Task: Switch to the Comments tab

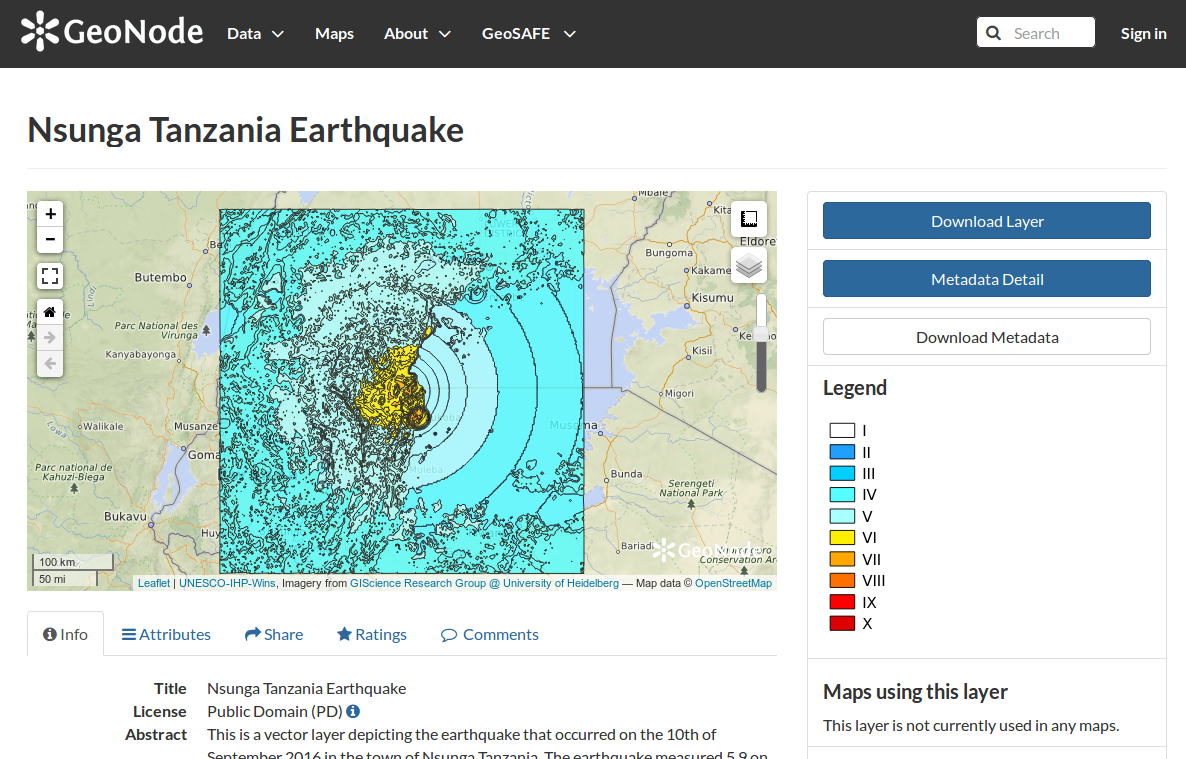Action: coord(490,634)
